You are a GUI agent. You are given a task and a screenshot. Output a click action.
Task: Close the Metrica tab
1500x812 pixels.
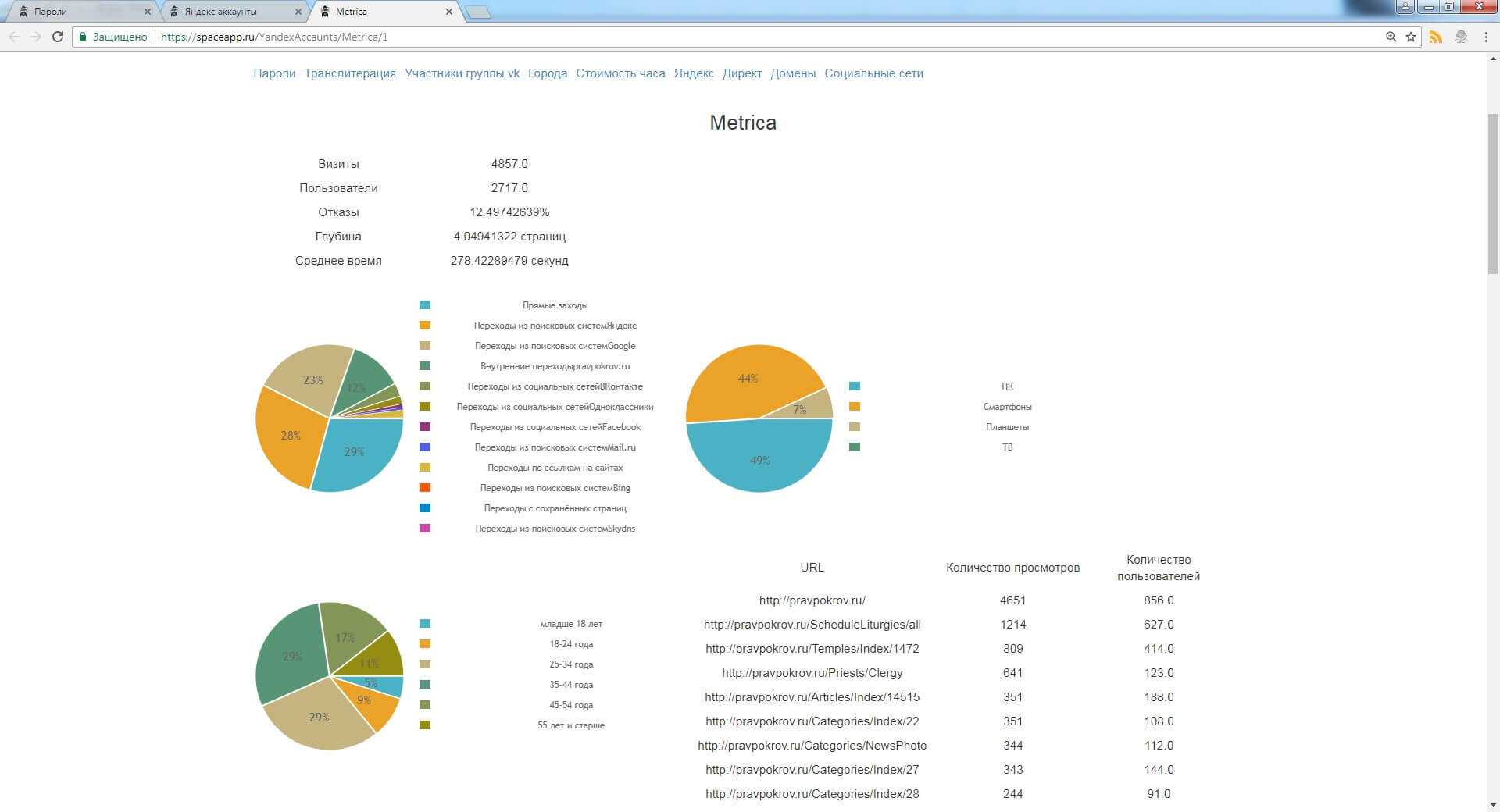(x=448, y=12)
